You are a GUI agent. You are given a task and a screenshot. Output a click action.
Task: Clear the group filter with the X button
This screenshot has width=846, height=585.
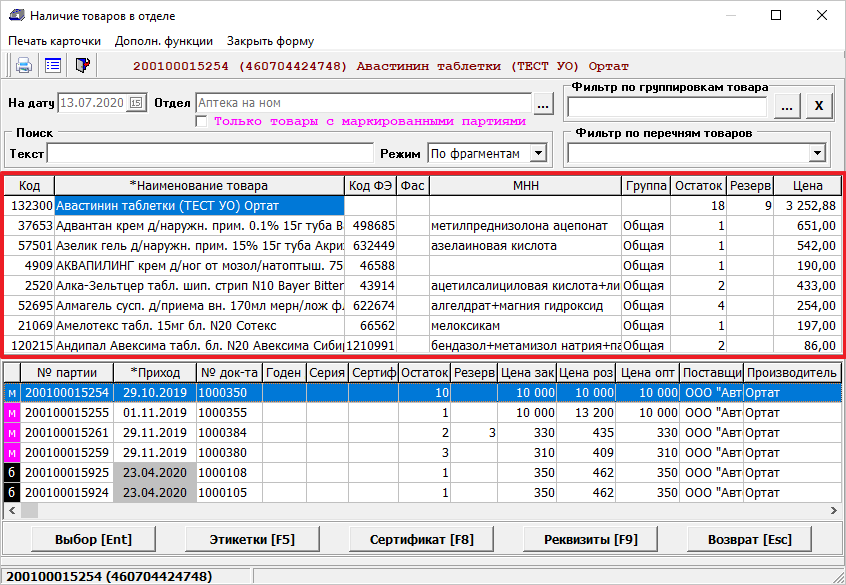coord(818,106)
